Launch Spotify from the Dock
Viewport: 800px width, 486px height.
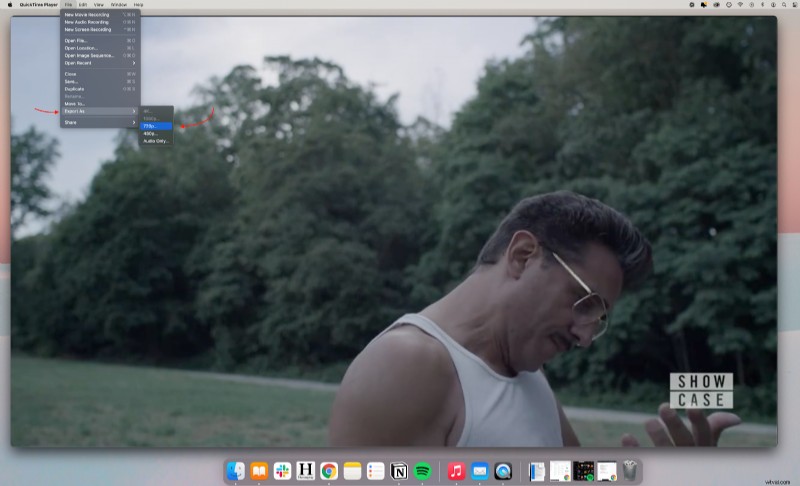pyautogui.click(x=422, y=471)
